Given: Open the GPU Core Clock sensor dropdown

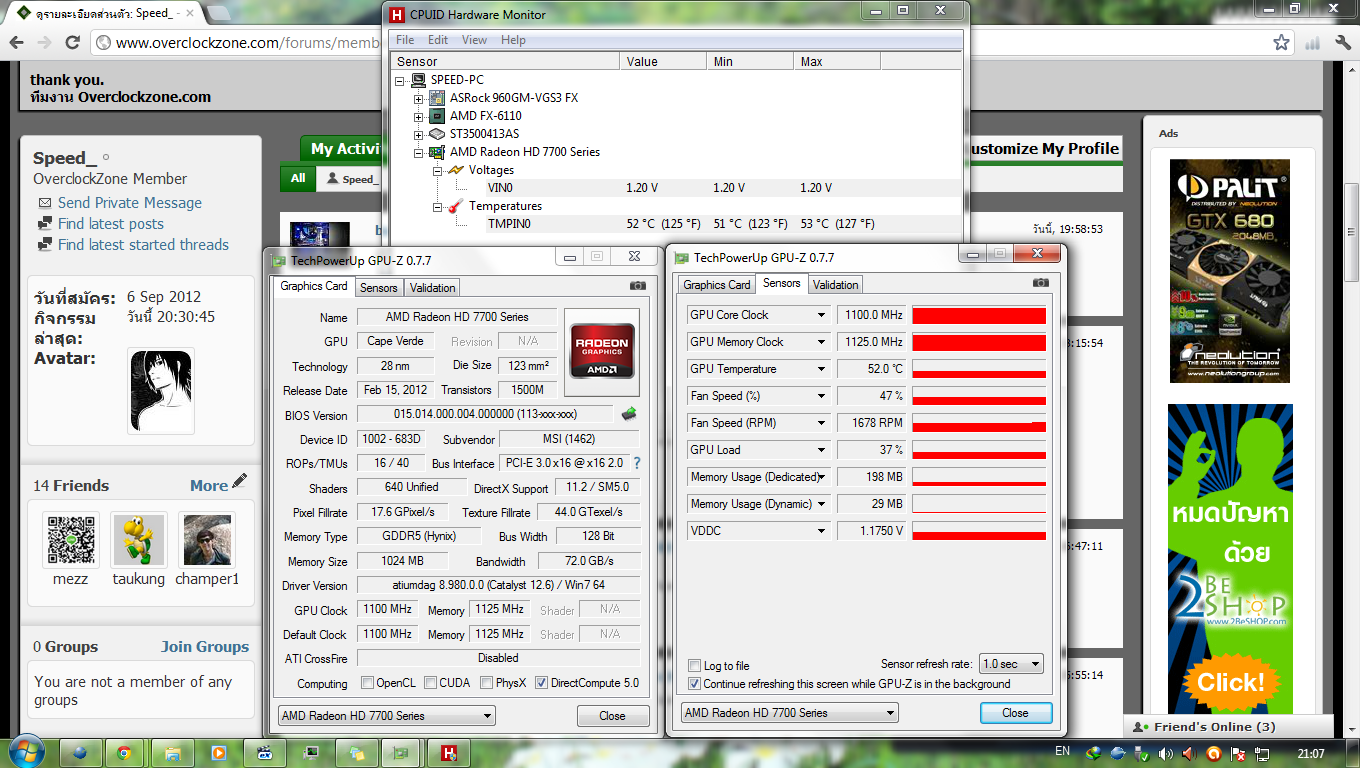Looking at the screenshot, I should coord(822,315).
